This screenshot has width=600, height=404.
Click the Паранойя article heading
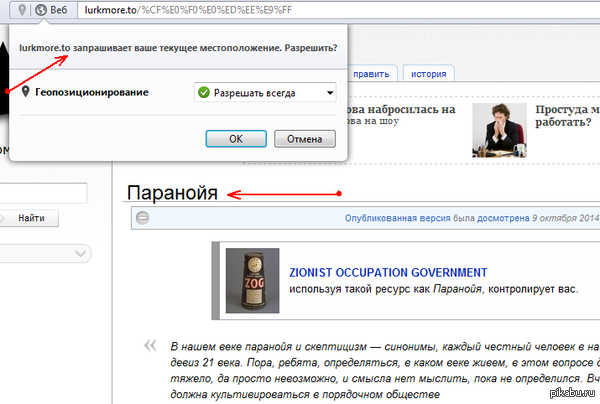point(172,192)
